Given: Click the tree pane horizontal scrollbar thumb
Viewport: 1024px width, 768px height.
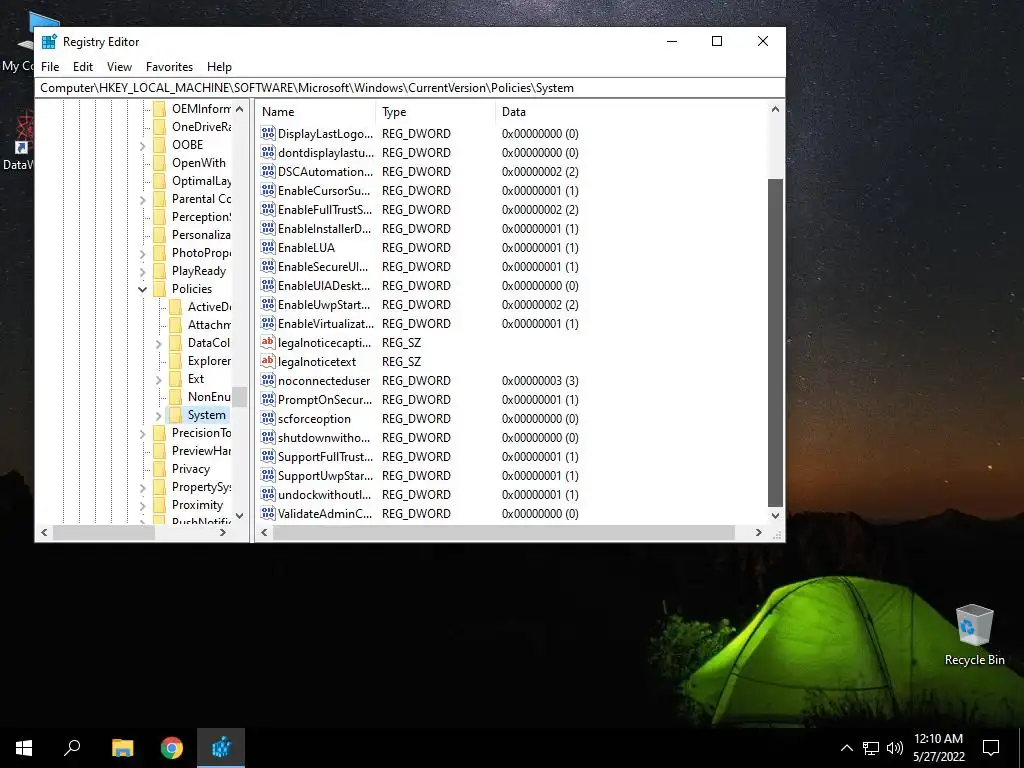Looking at the screenshot, I should (104, 533).
